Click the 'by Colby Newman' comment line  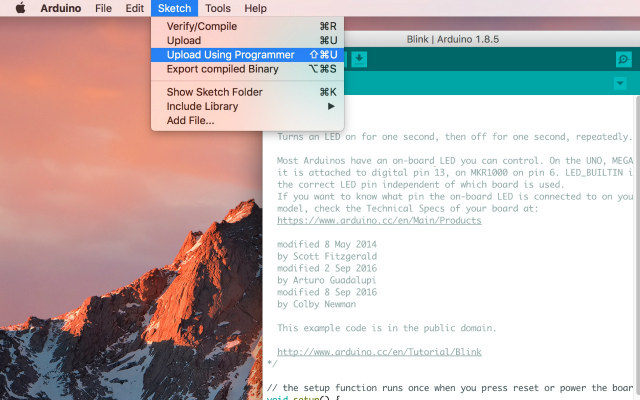coord(316,304)
